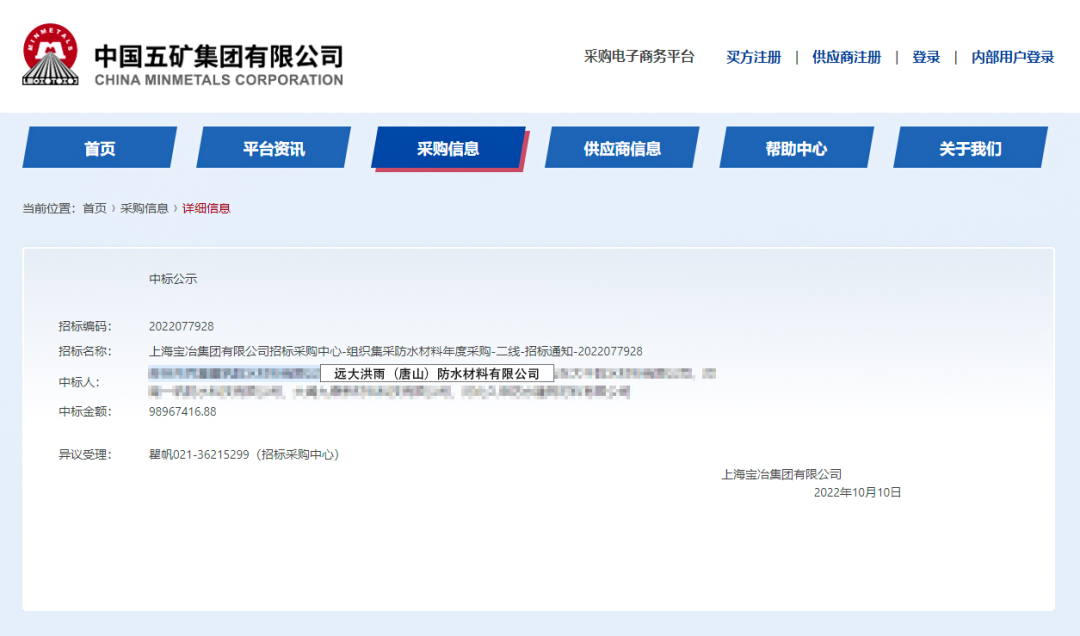Click the 中国五矿集团有限公司 company title
This screenshot has height=636, width=1080.
(219, 57)
